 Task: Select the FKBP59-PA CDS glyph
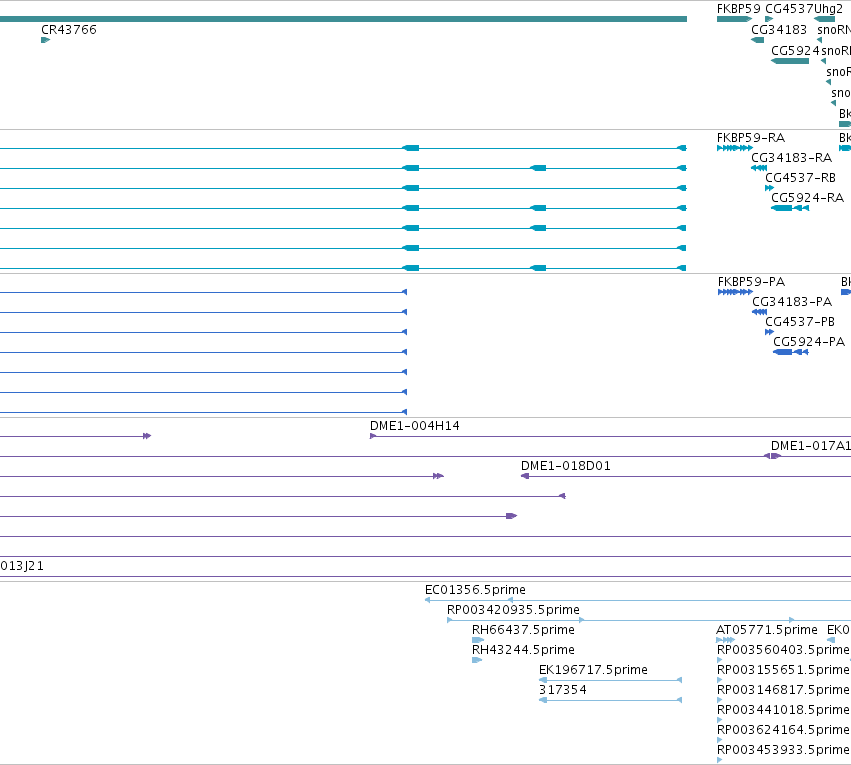[x=735, y=292]
